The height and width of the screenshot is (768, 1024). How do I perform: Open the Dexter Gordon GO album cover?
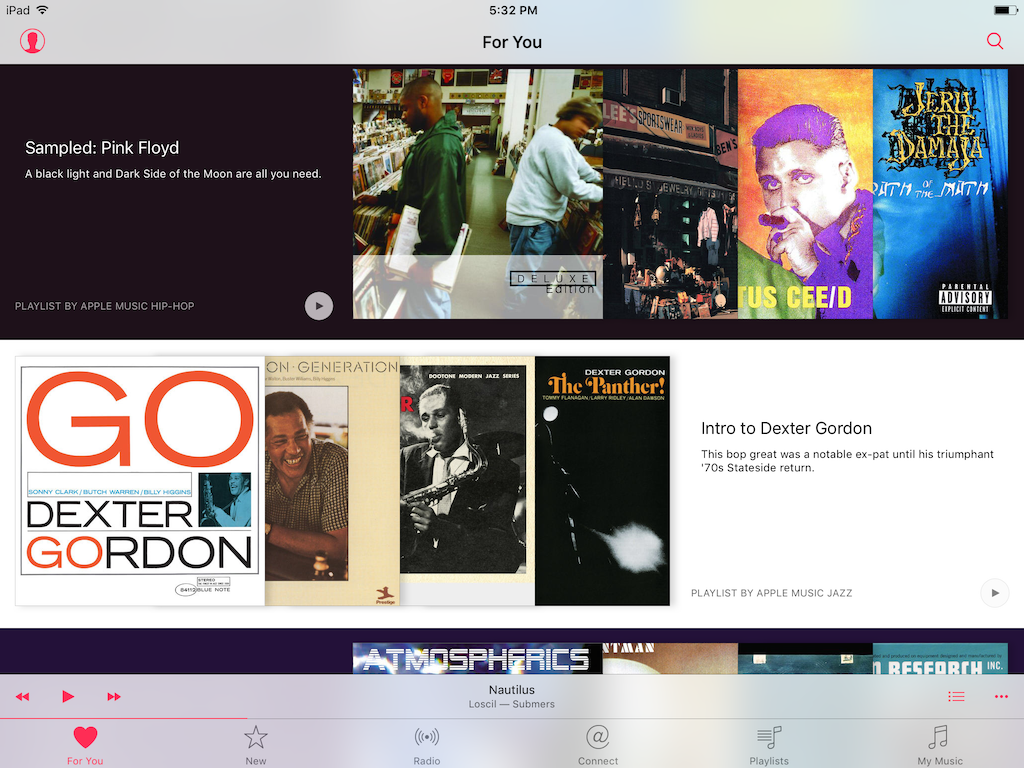coord(140,481)
